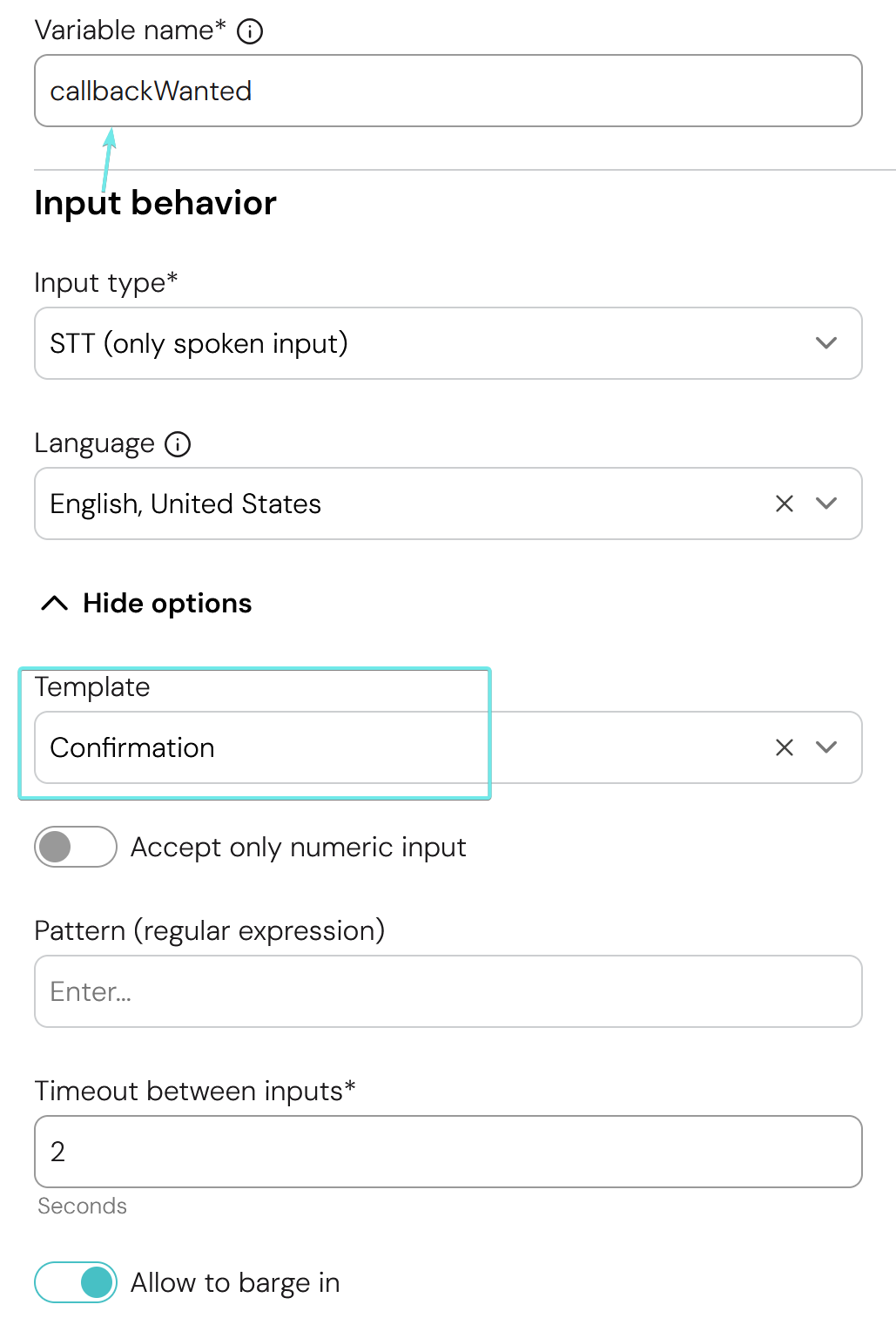Image resolution: width=896 pixels, height=1318 pixels.
Task: Click the Pattern (regular expression) label
Action: pyautogui.click(x=209, y=930)
